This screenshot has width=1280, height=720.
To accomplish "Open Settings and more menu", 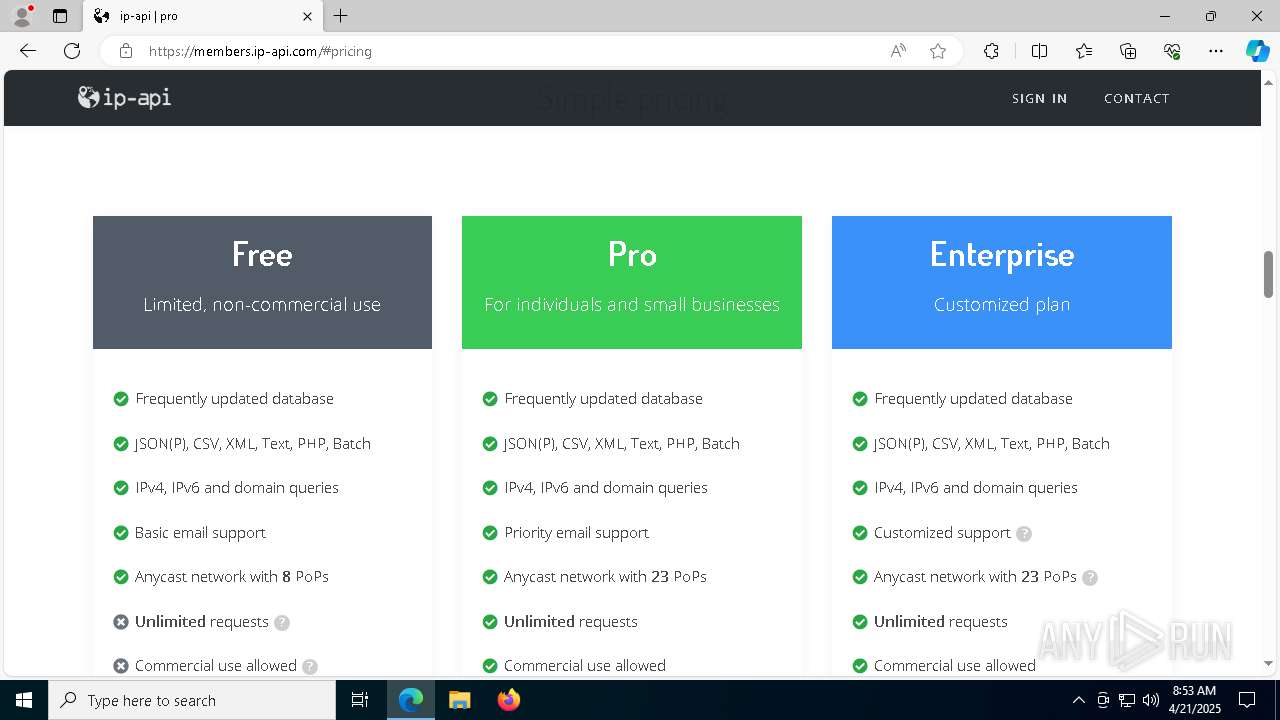I will click(x=1216, y=51).
